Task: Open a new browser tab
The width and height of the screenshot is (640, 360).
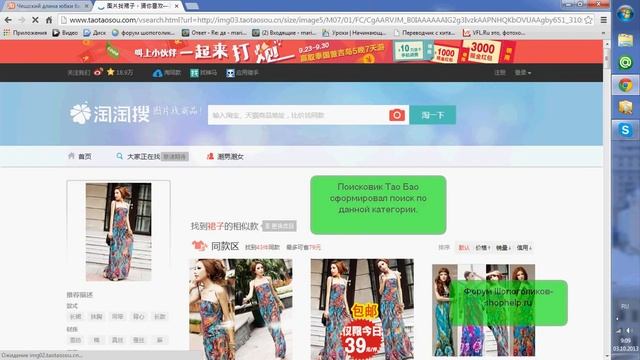Action: pos(192,6)
